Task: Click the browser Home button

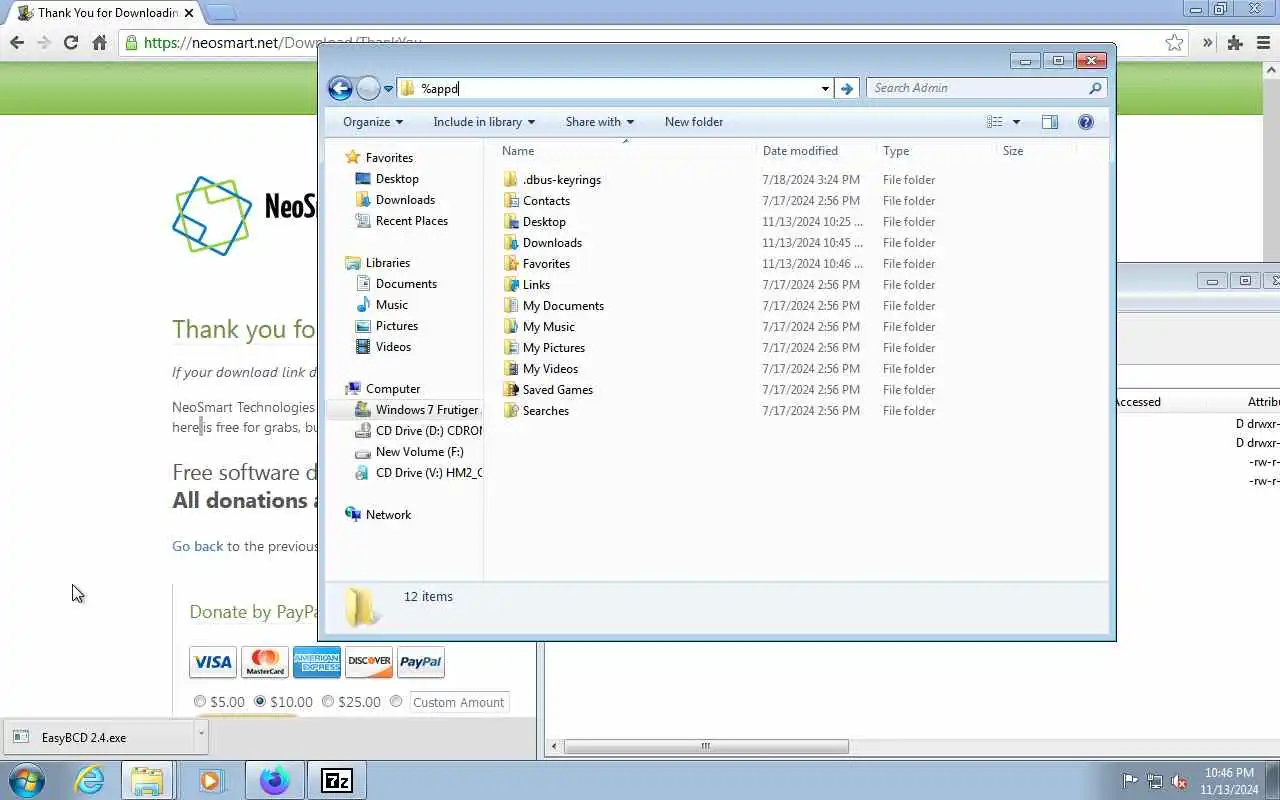Action: click(99, 42)
